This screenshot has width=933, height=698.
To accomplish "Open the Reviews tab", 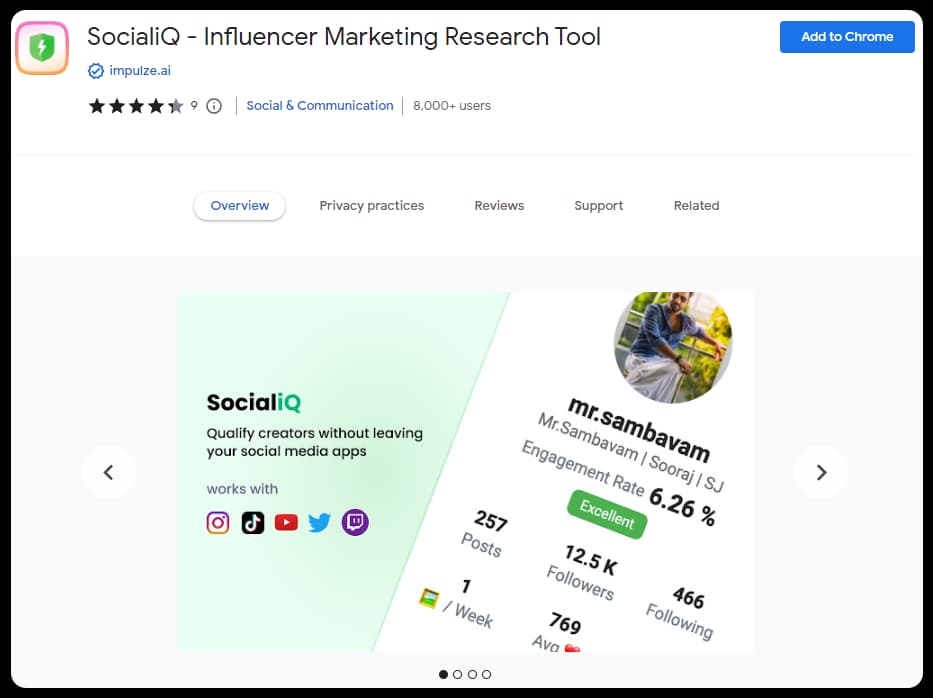I will 499,206.
